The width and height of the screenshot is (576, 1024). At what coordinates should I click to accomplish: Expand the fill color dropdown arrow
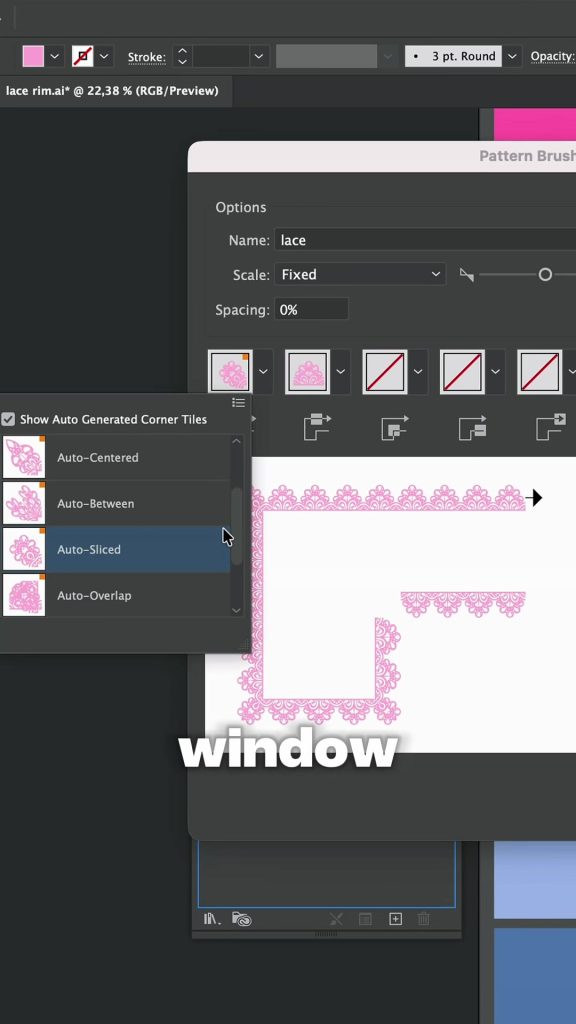click(55, 56)
